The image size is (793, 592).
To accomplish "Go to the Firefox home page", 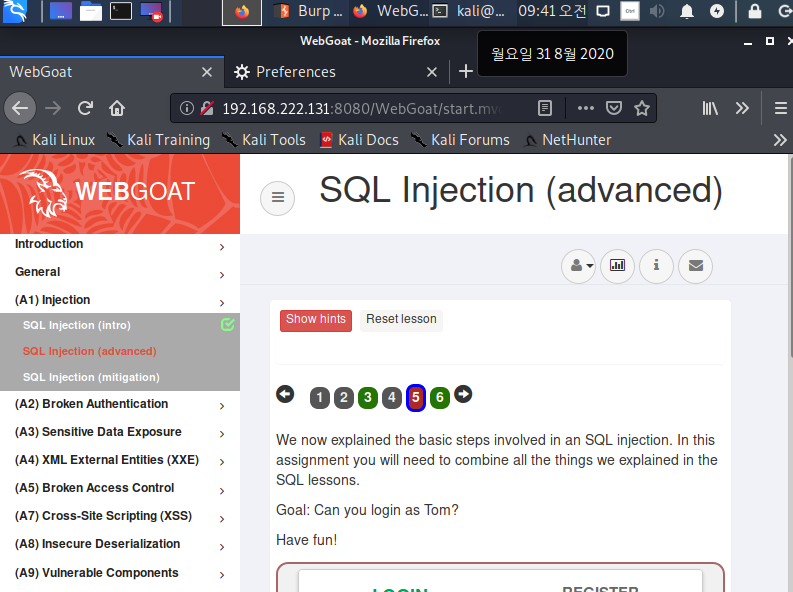I will click(x=117, y=108).
